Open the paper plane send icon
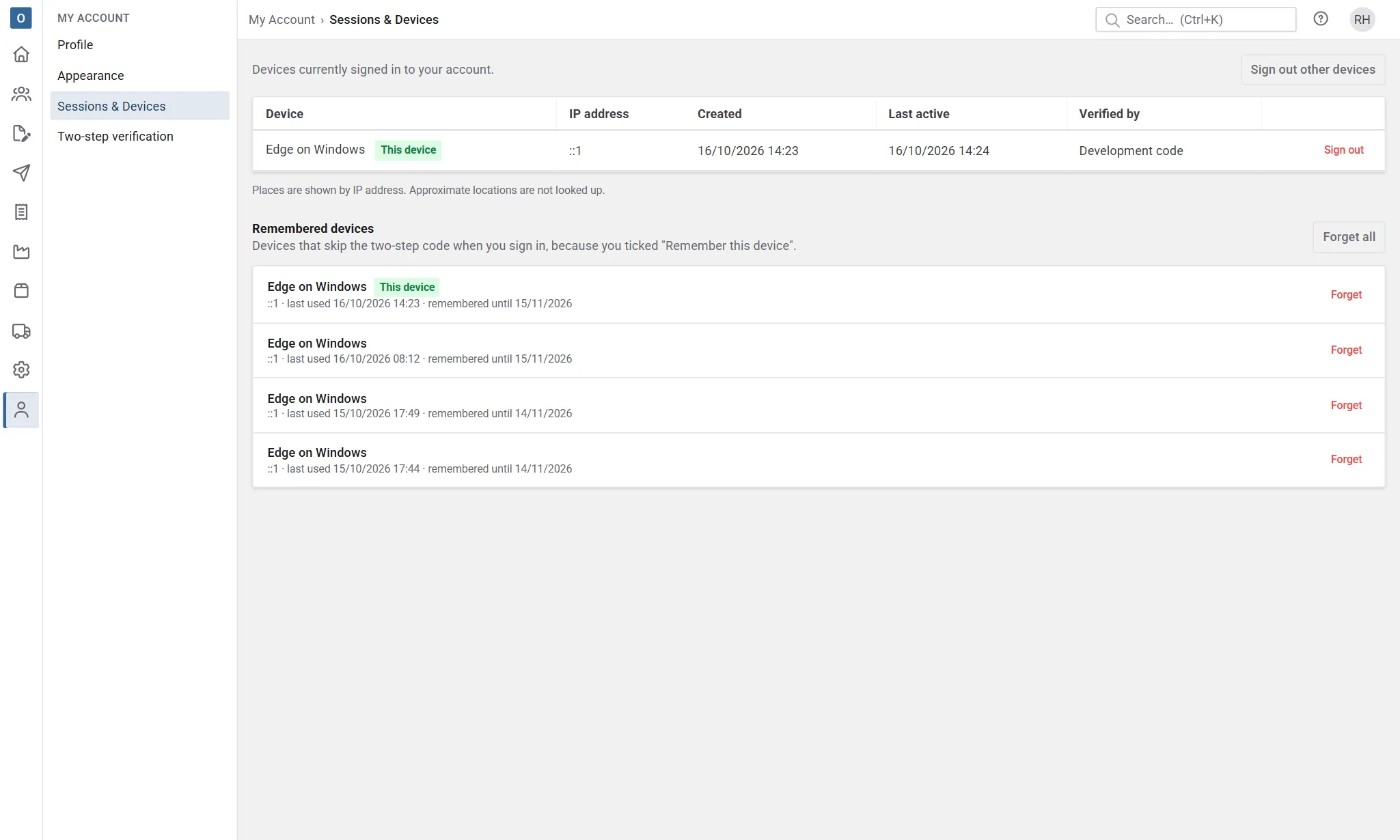 click(x=21, y=173)
